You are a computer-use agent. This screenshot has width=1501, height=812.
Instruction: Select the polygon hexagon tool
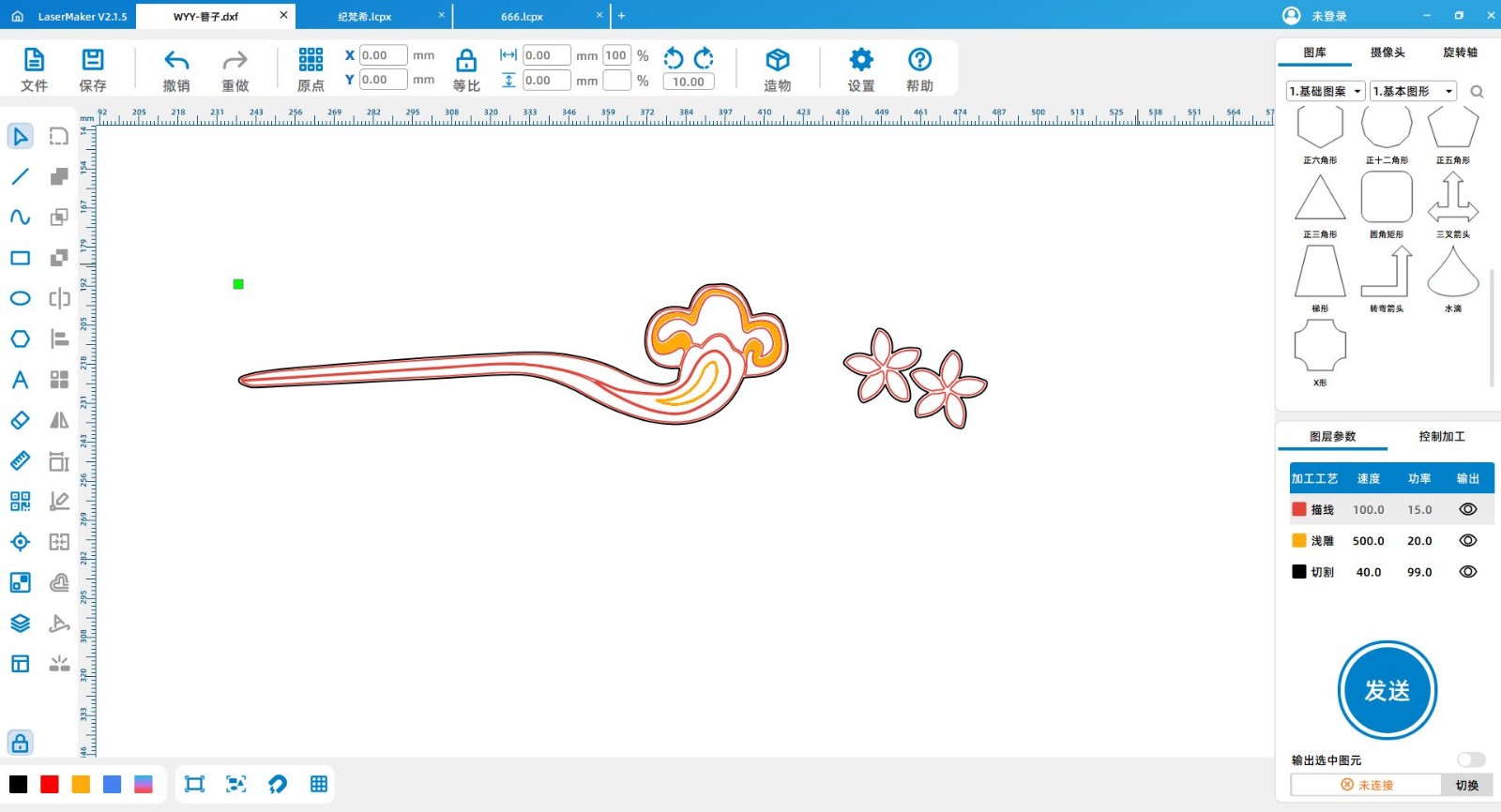[20, 339]
